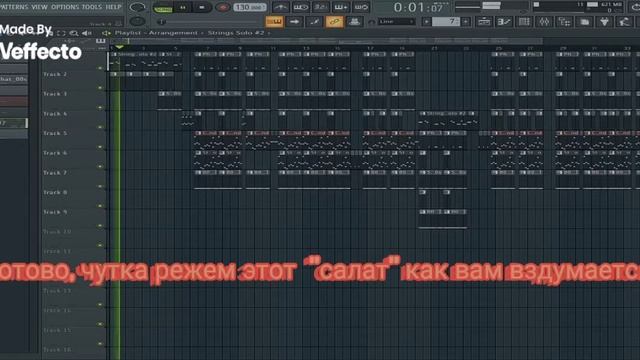
Task: Click the Track 2 label
Action: pos(55,74)
